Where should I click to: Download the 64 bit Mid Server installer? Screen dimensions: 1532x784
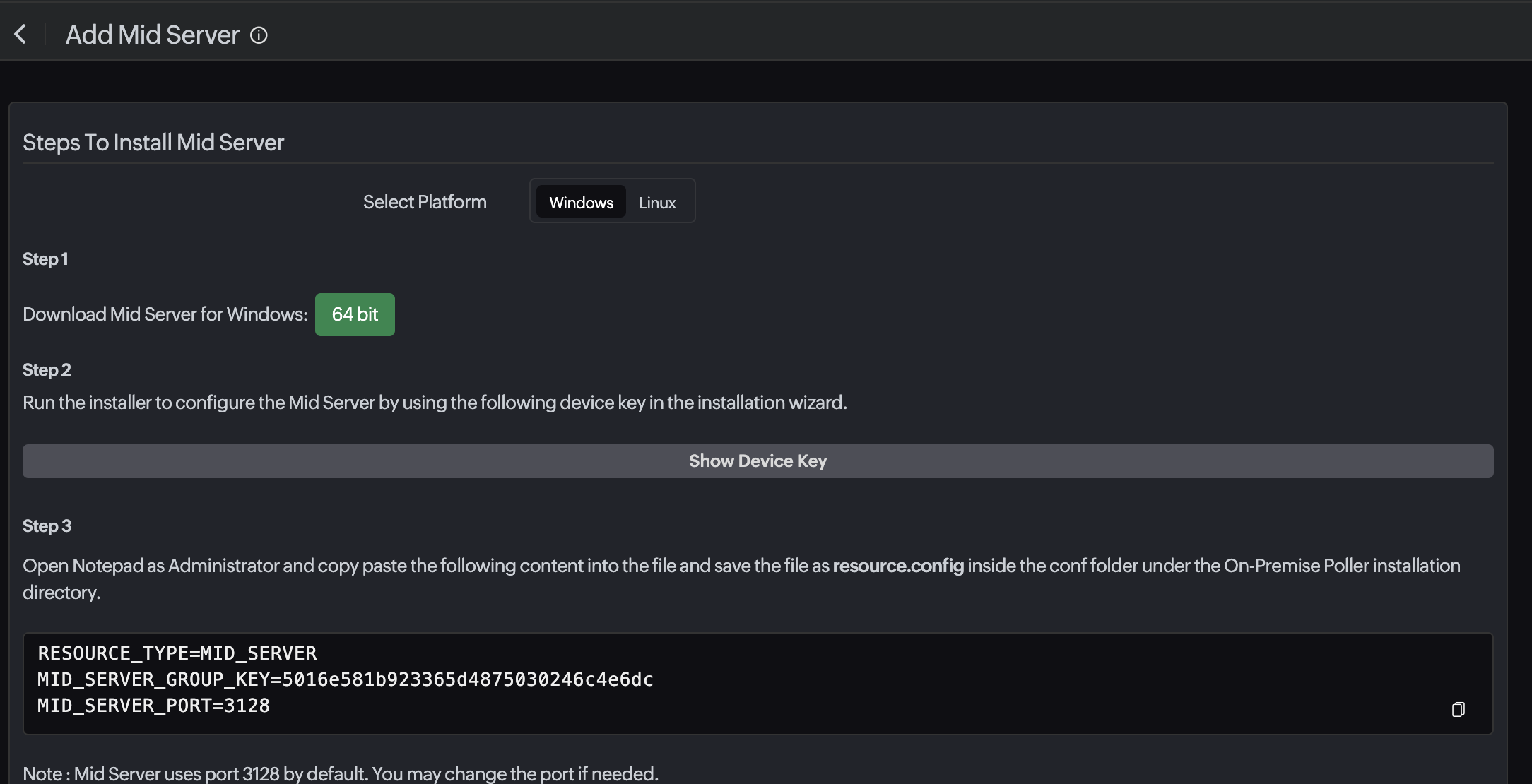(355, 314)
